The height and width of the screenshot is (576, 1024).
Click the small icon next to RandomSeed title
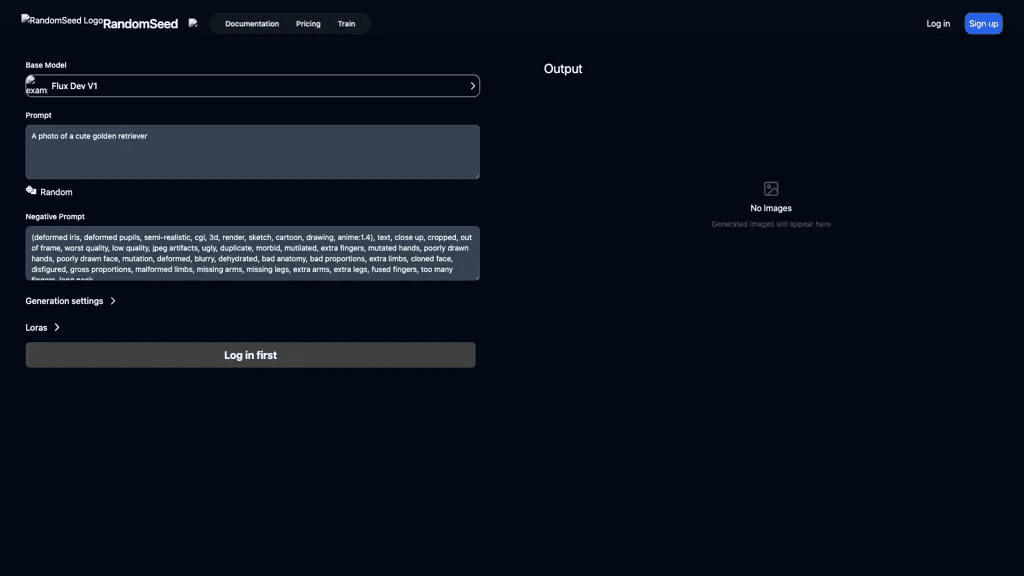(x=193, y=23)
